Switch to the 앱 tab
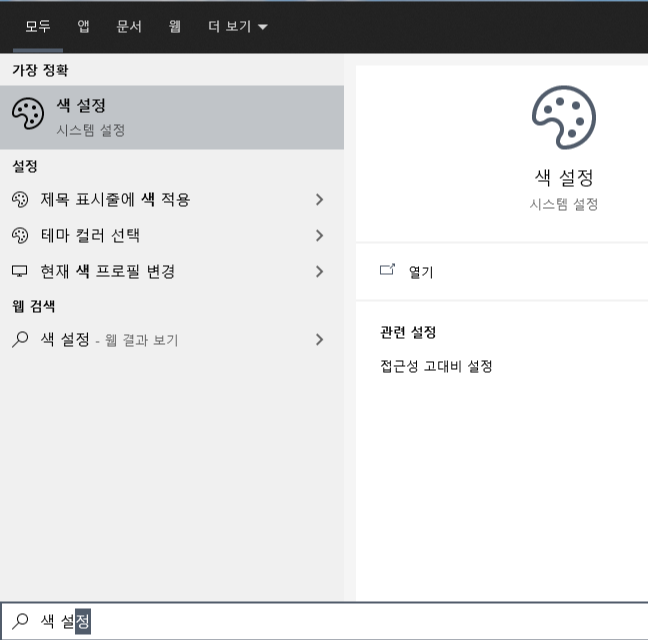Screen dimensions: 648x640 [83, 26]
